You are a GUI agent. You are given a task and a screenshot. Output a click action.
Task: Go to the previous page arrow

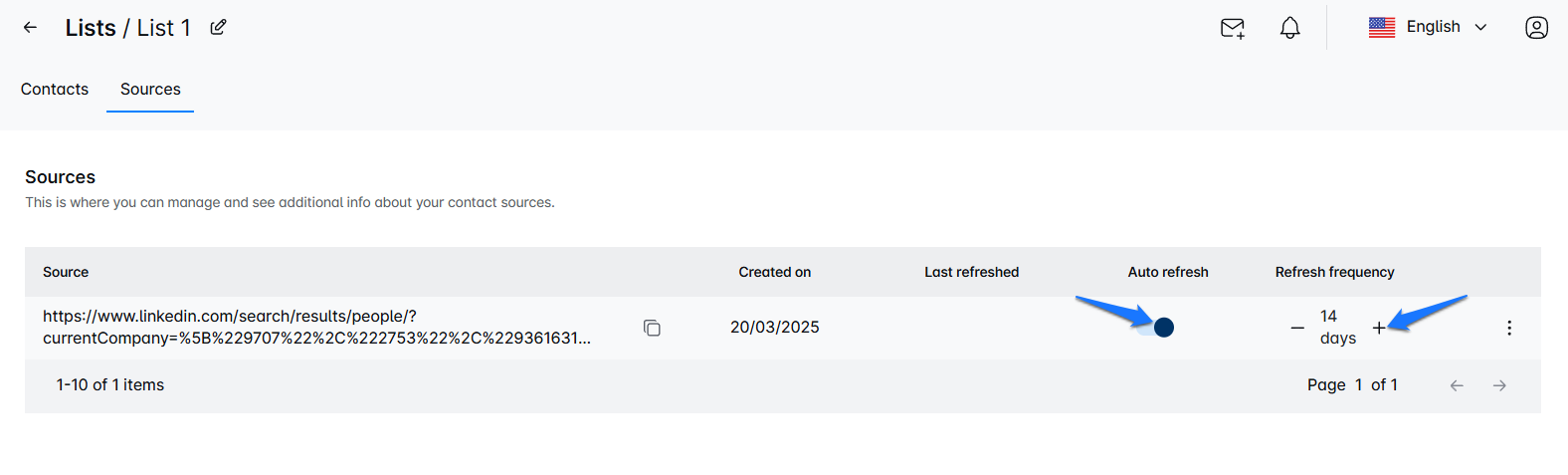click(1457, 385)
